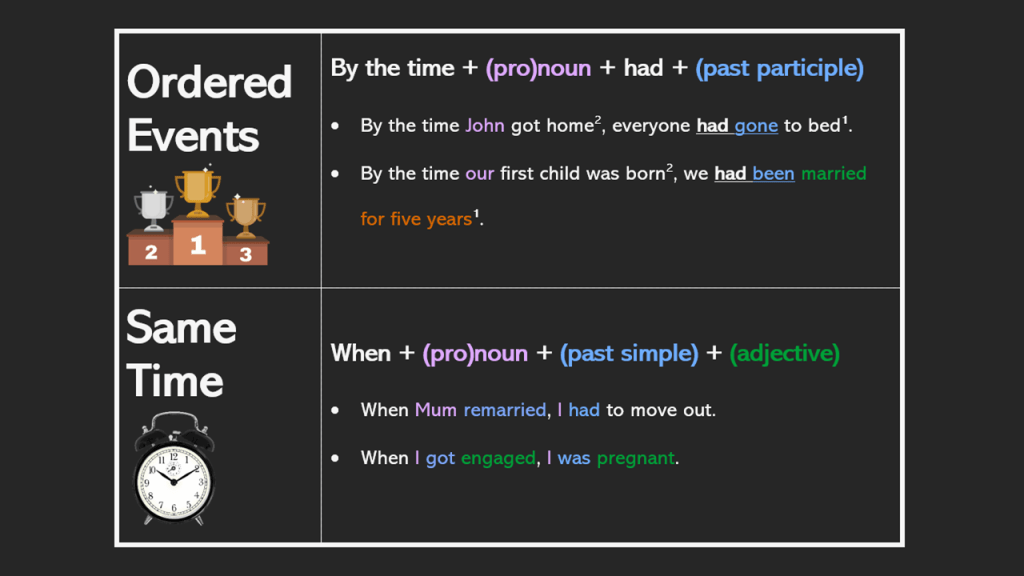Click the green word "pregnant"
Image resolution: width=1024 pixels, height=576 pixels.
(636, 458)
